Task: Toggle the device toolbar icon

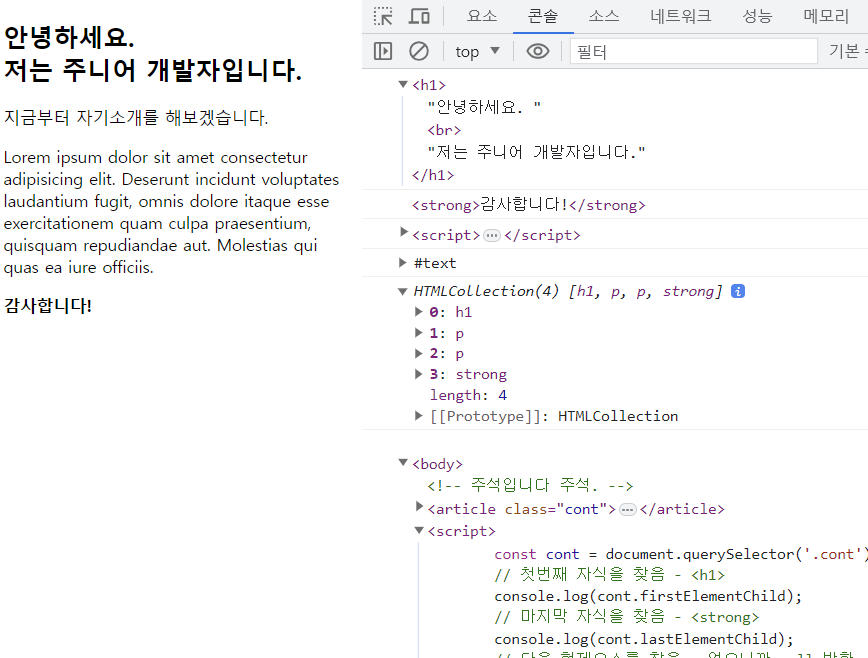Action: [419, 16]
